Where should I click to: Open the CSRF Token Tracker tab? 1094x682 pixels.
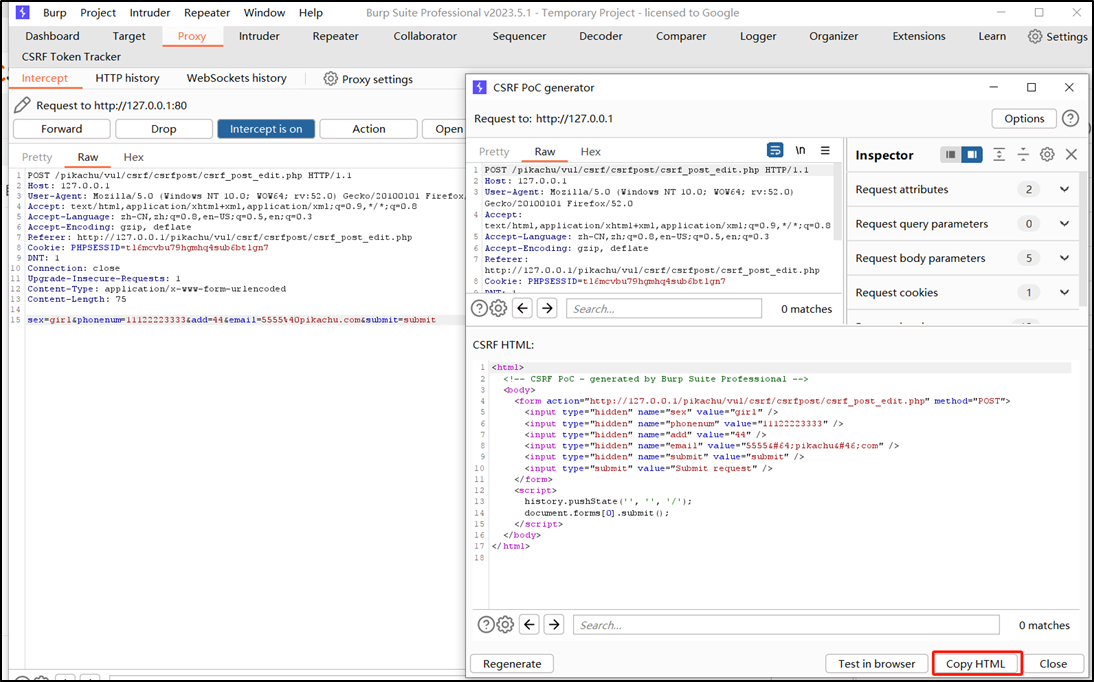(x=71, y=57)
